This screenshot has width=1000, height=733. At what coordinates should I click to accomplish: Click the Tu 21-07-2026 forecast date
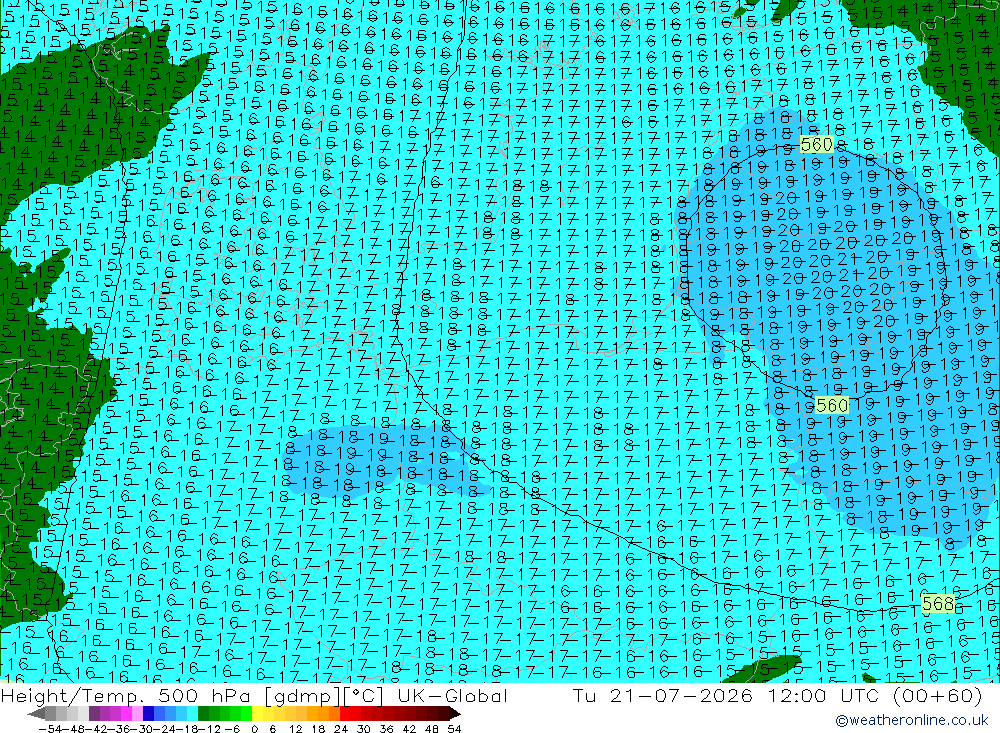click(663, 695)
